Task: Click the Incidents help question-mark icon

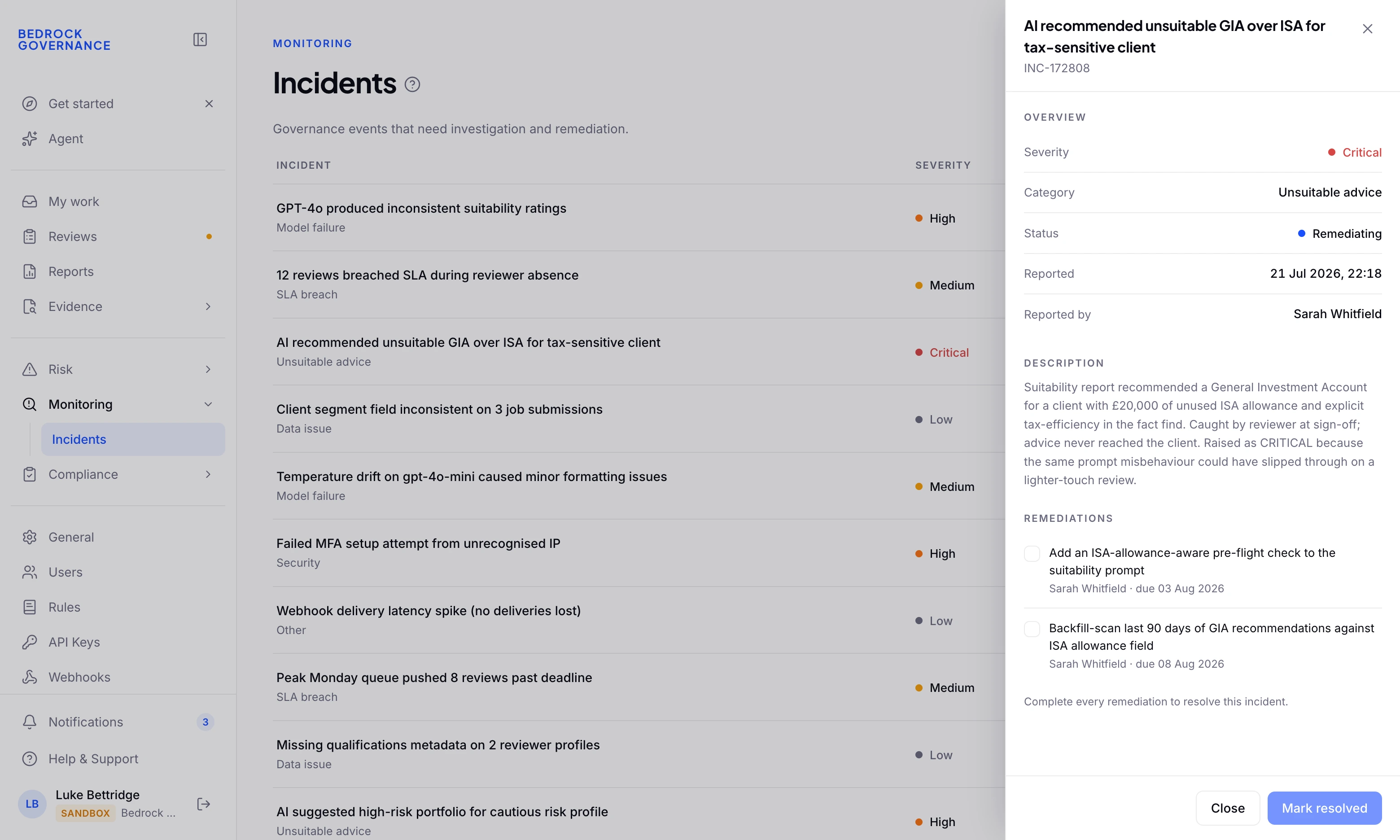Action: 412,84
